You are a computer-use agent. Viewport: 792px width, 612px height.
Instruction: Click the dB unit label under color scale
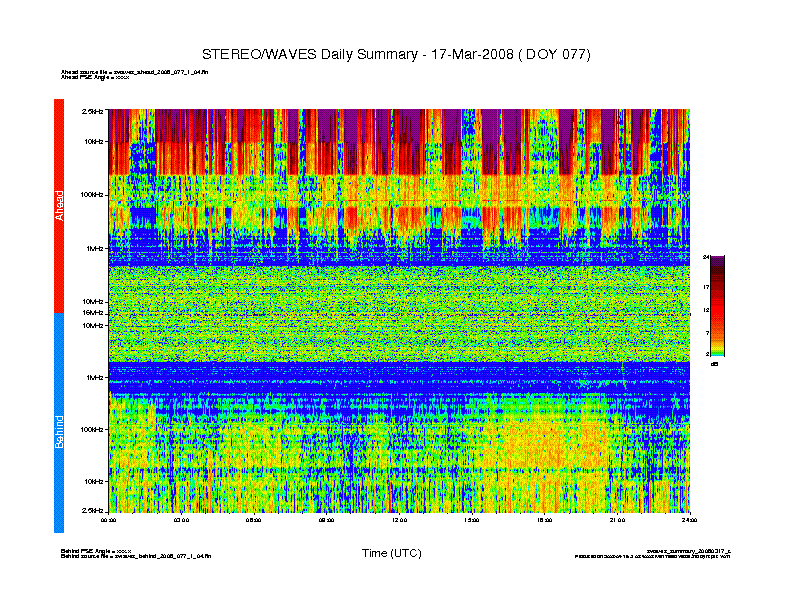click(714, 364)
